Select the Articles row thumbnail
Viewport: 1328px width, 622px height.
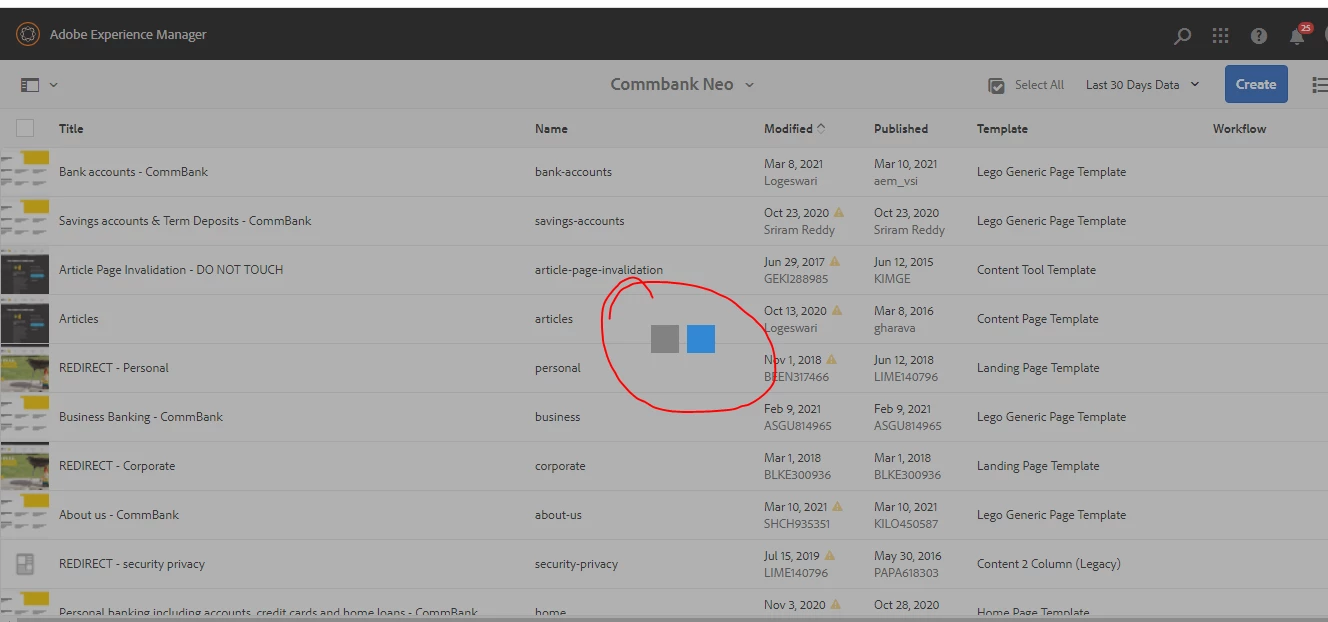click(25, 319)
